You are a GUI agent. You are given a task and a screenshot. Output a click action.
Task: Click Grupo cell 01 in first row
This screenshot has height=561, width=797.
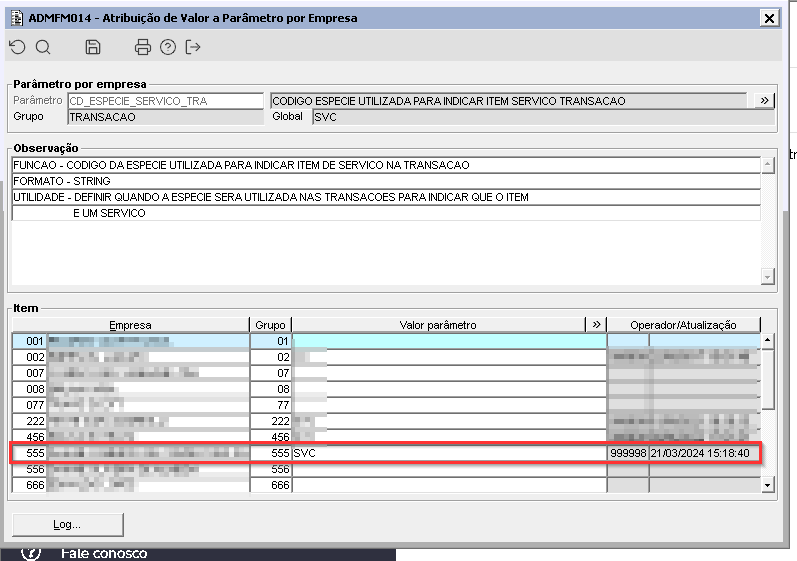coord(271,341)
